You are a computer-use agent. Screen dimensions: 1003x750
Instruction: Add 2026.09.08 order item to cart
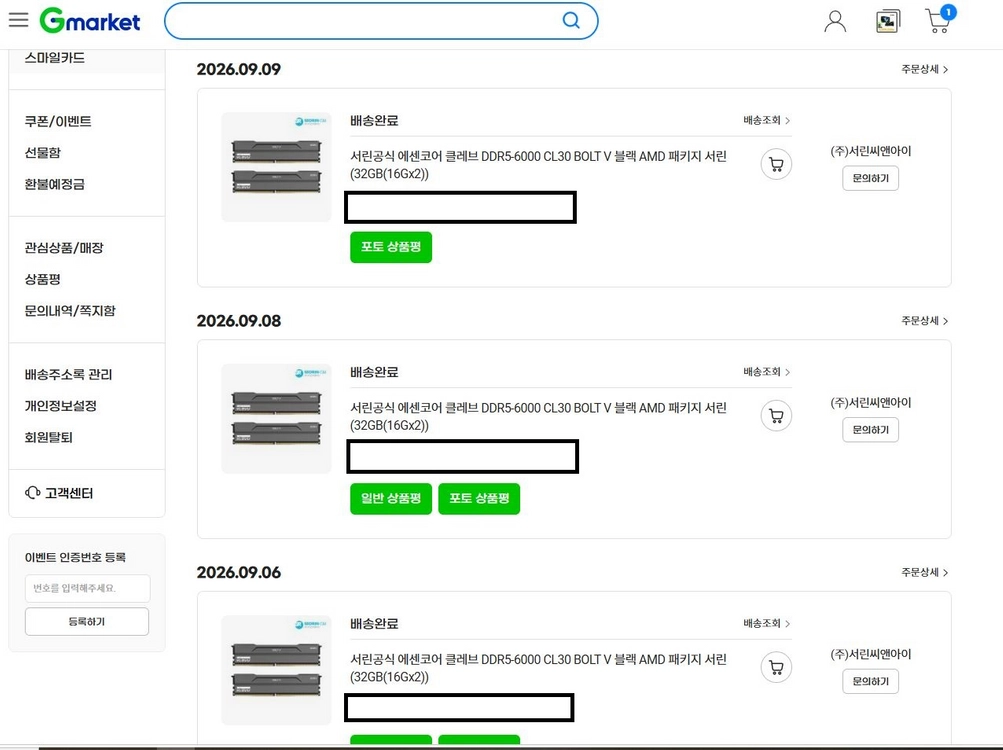[777, 416]
